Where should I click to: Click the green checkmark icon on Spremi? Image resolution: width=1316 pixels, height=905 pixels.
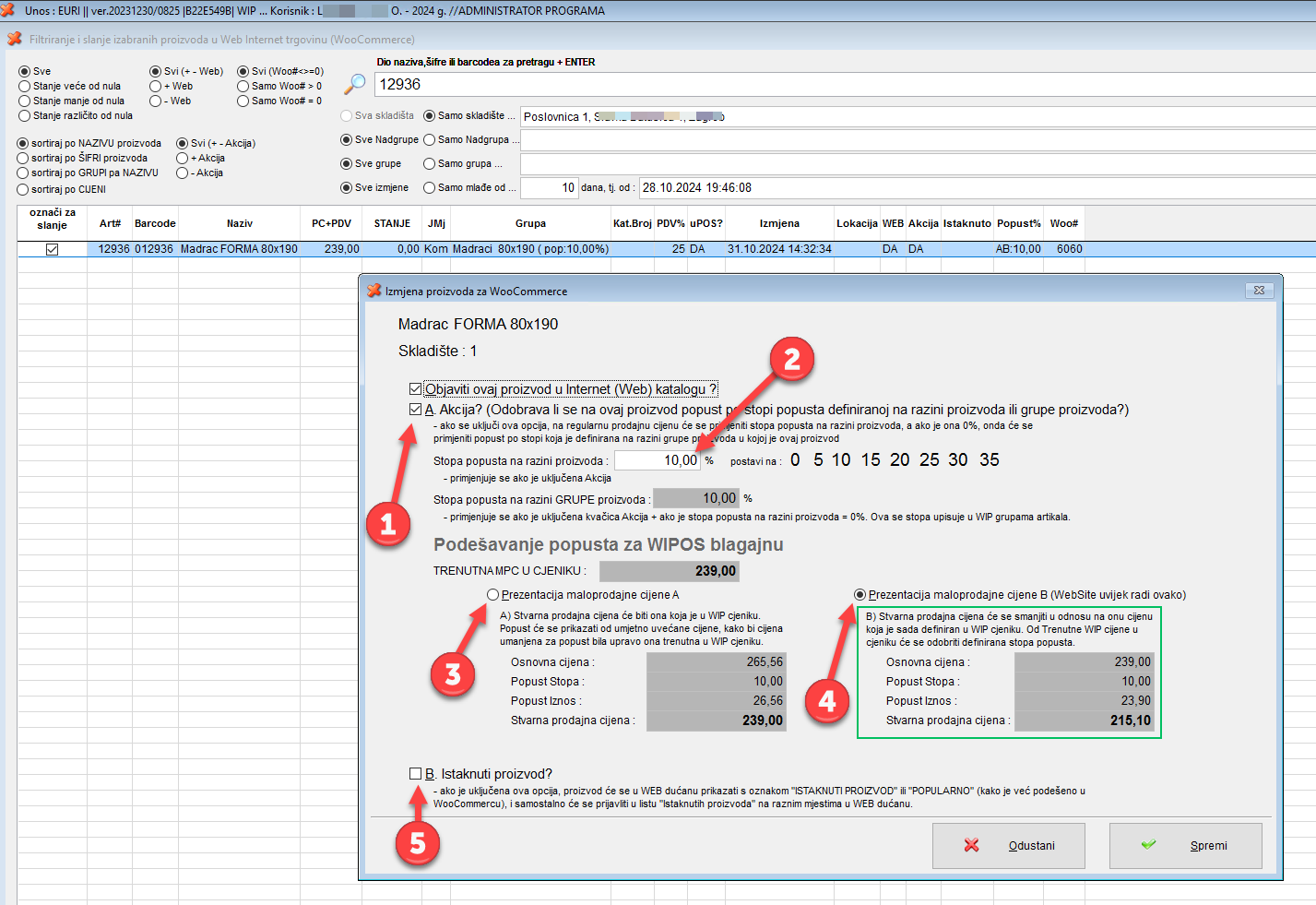1148,845
